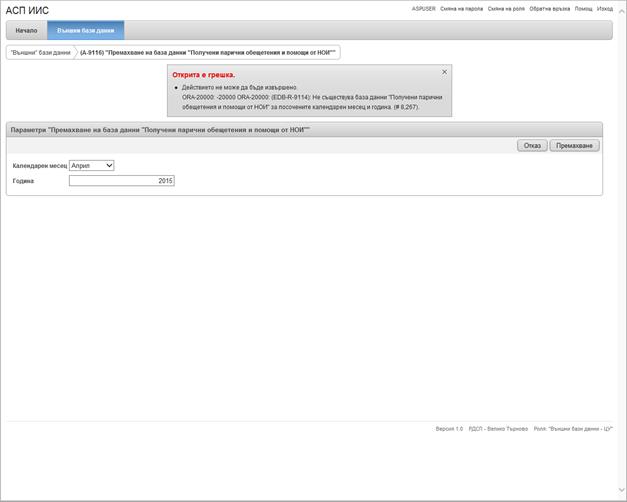
Task: Open the Смяна на парола link
Action: [461, 9]
